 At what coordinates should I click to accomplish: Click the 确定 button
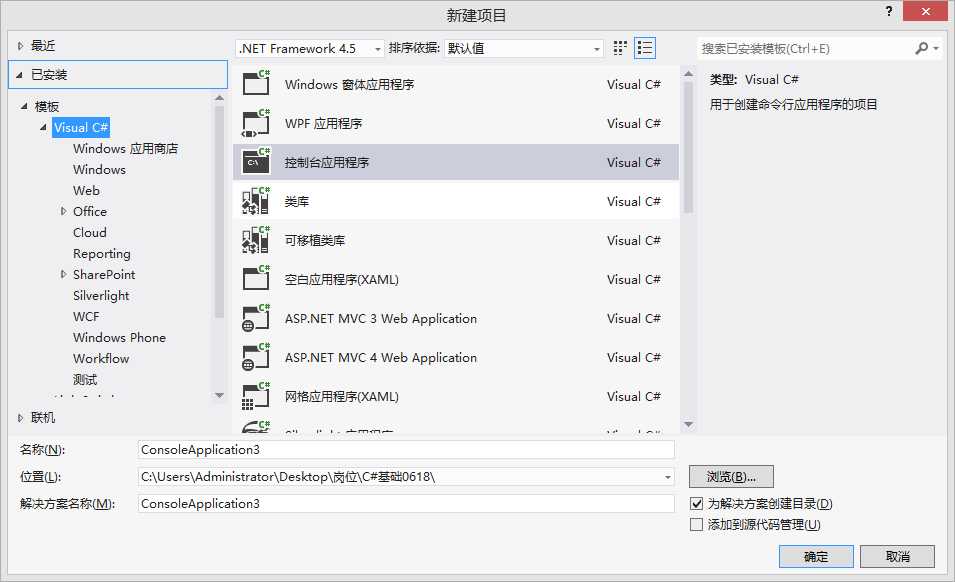coord(816,556)
